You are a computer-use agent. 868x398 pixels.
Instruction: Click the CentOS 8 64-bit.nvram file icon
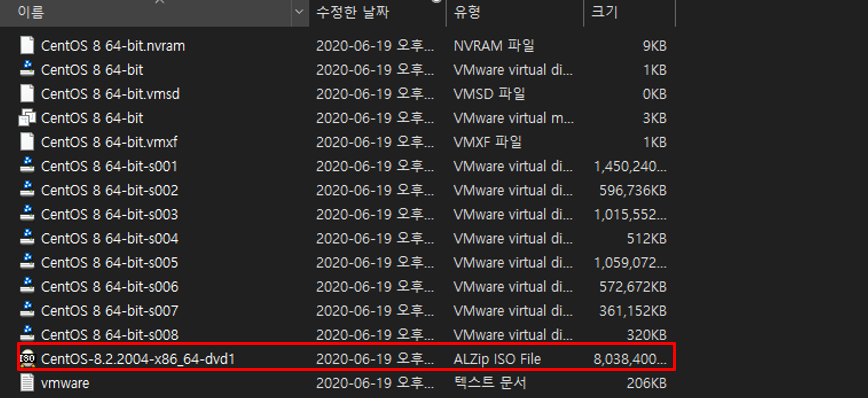(27, 45)
